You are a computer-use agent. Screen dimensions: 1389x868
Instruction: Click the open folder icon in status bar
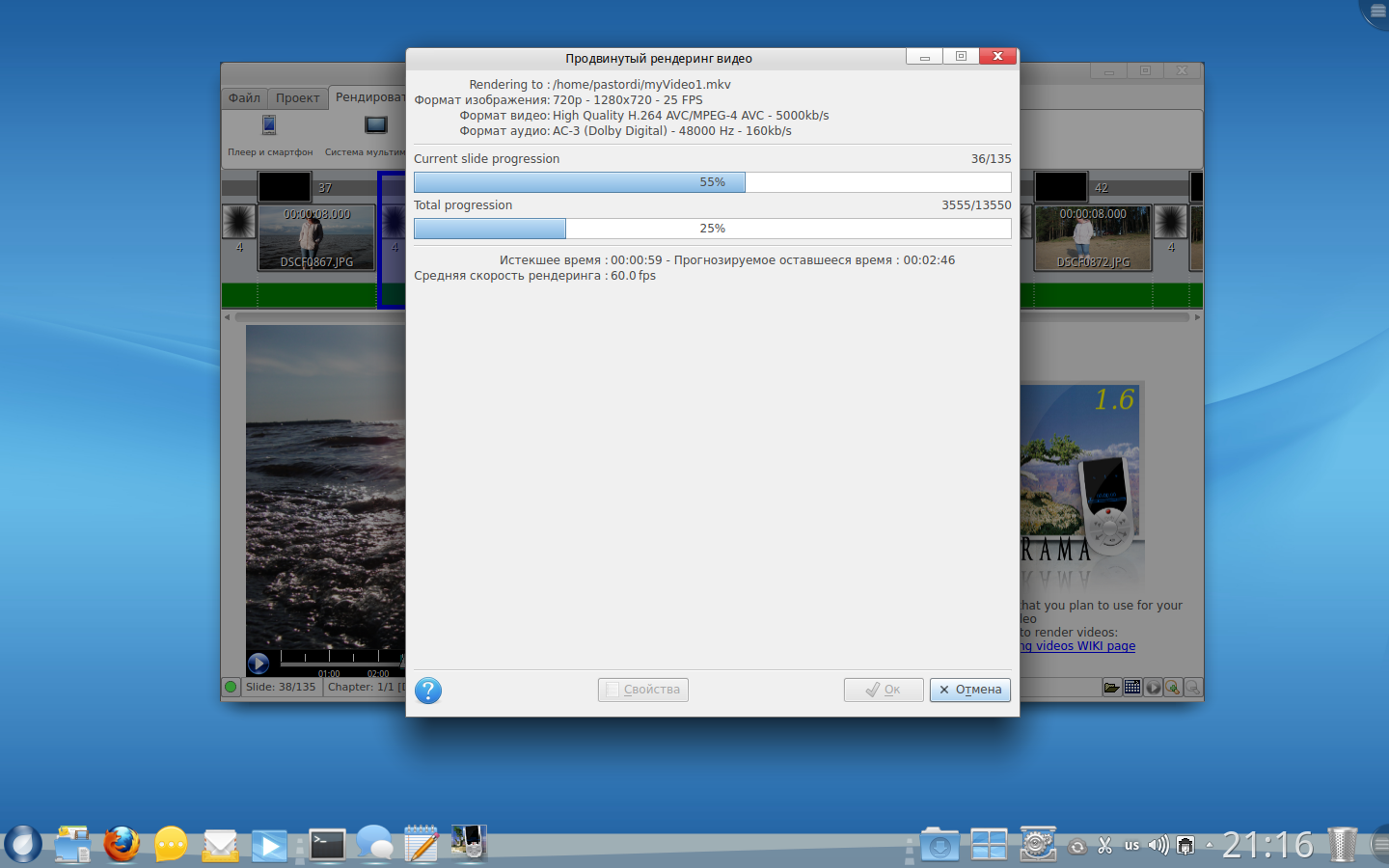coord(1112,688)
